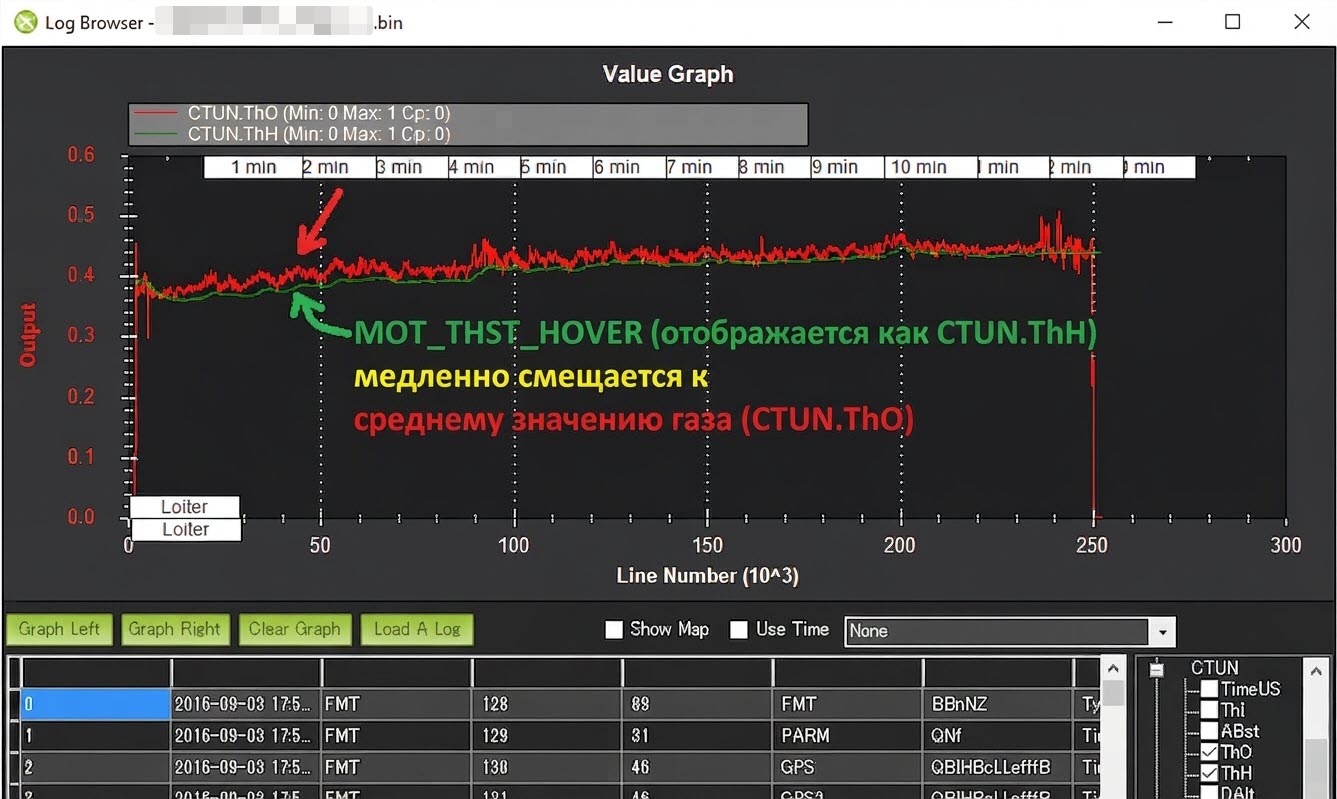This screenshot has height=799, width=1337.
Task: Open the None combo box
Action: (1010, 631)
